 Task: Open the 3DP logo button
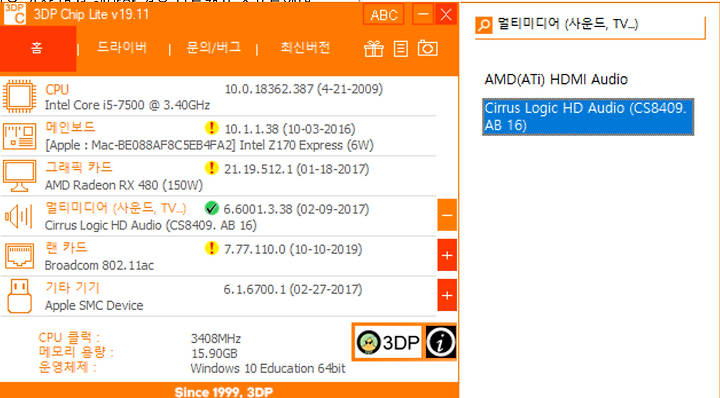[388, 342]
